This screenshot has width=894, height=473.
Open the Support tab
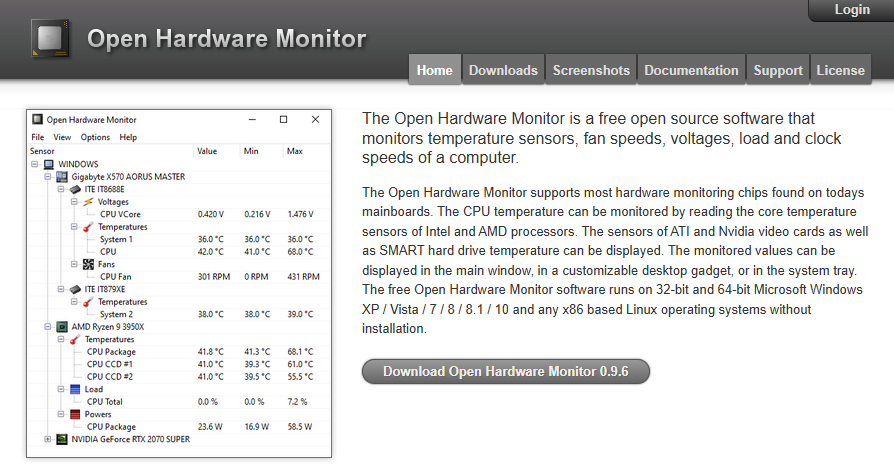778,70
